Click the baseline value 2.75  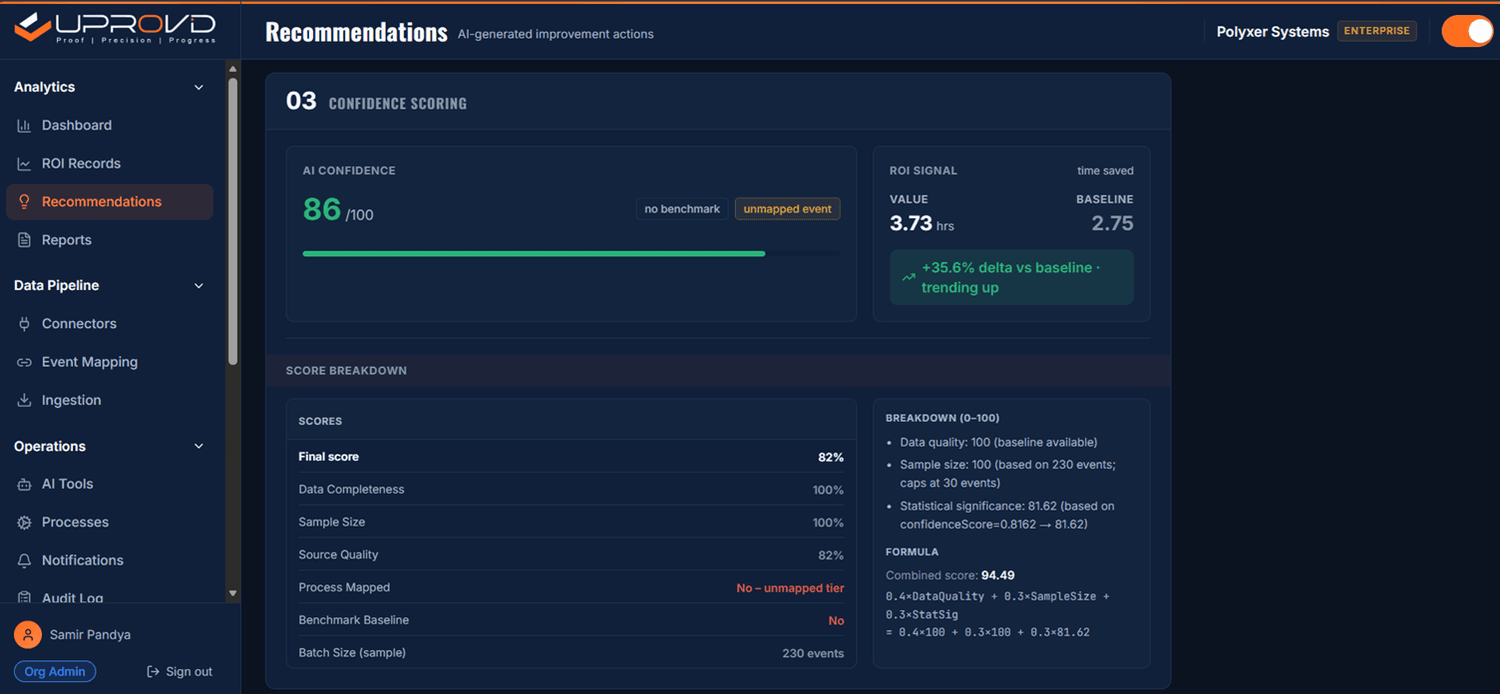tap(1112, 224)
